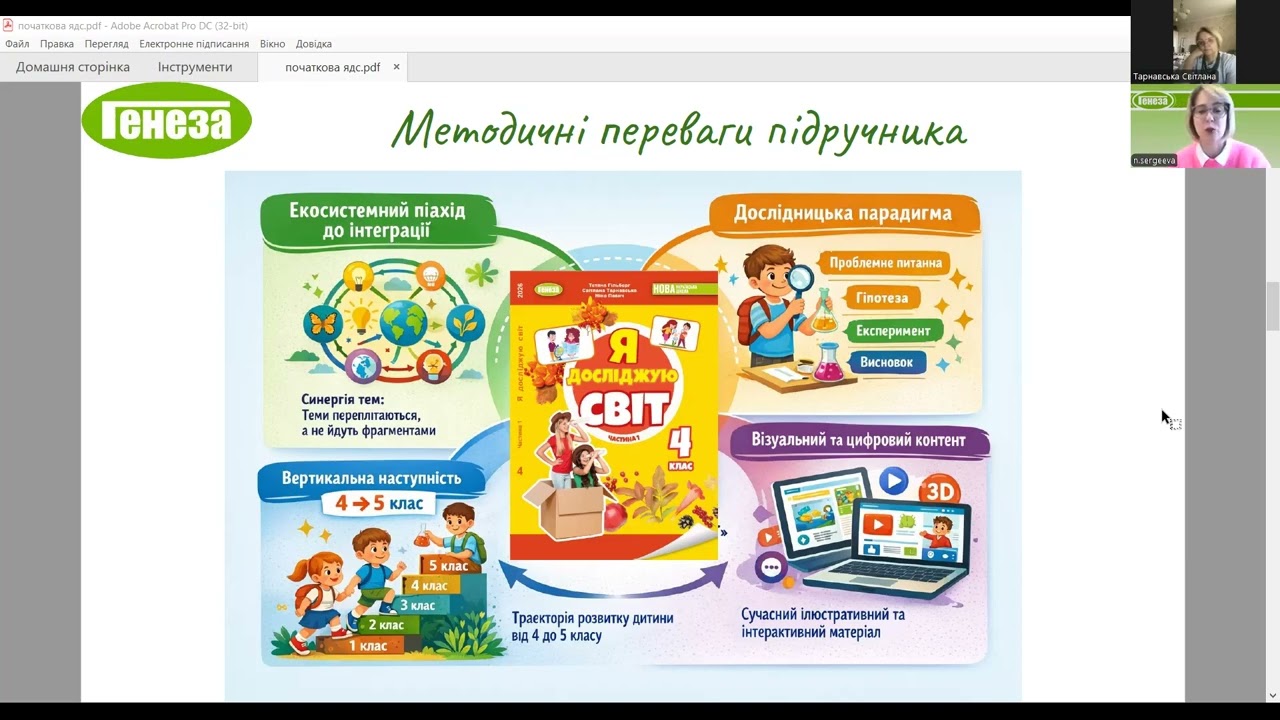Screen dimensions: 1280x720
Task: Click the 4 → 5 клас badge
Action: pyautogui.click(x=379, y=504)
